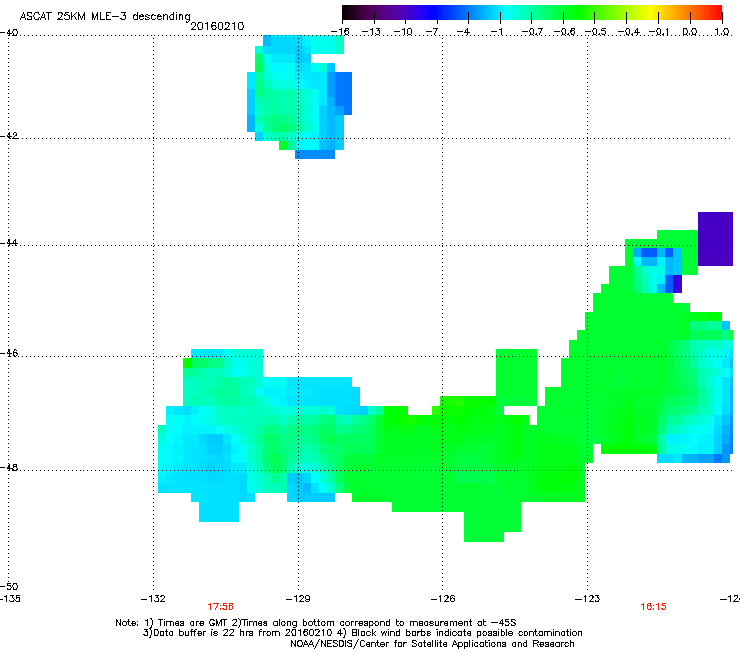Click the -0.1 color scale label
The width and height of the screenshot is (740, 650).
tap(659, 32)
